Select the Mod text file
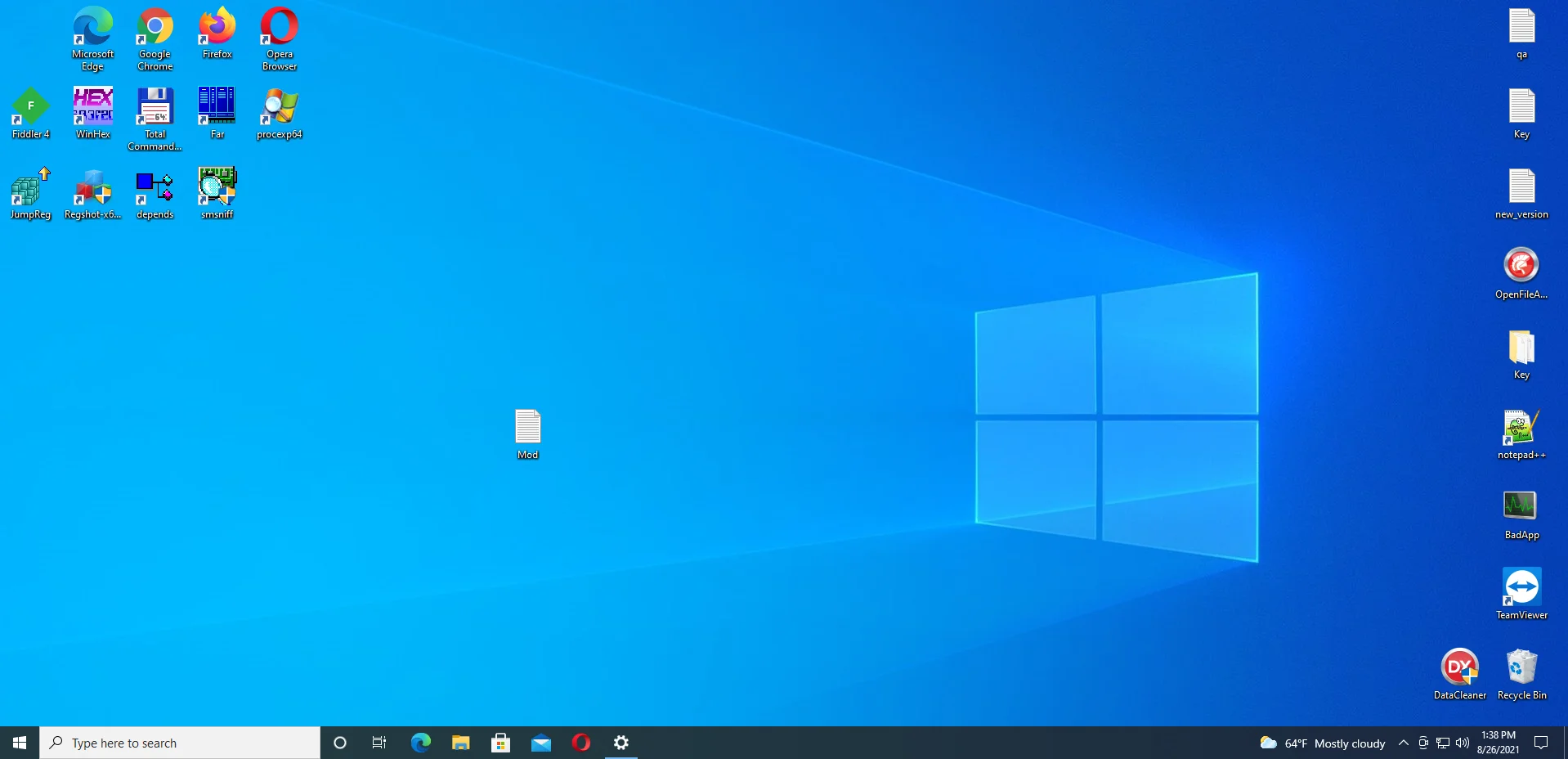 [527, 433]
